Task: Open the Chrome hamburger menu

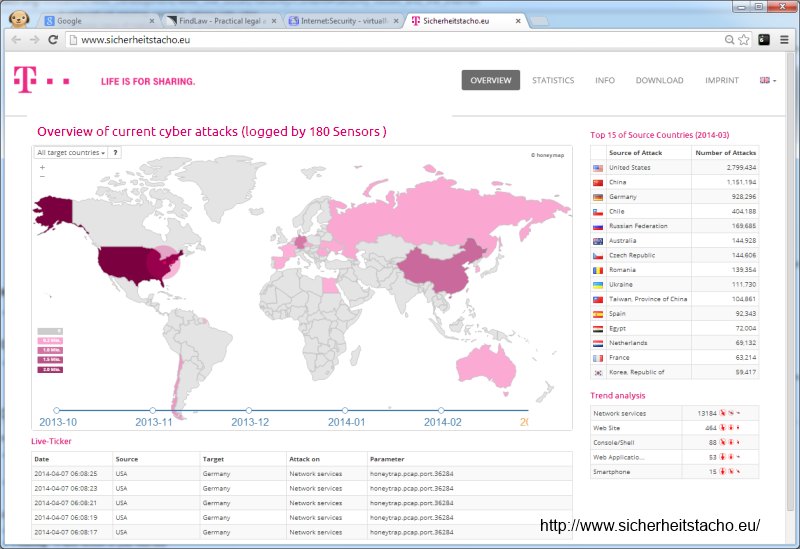Action: coord(784,40)
